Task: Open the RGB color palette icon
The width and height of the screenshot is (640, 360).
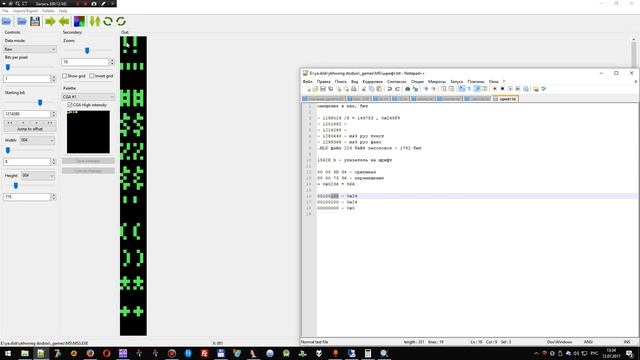Action: tap(79, 21)
